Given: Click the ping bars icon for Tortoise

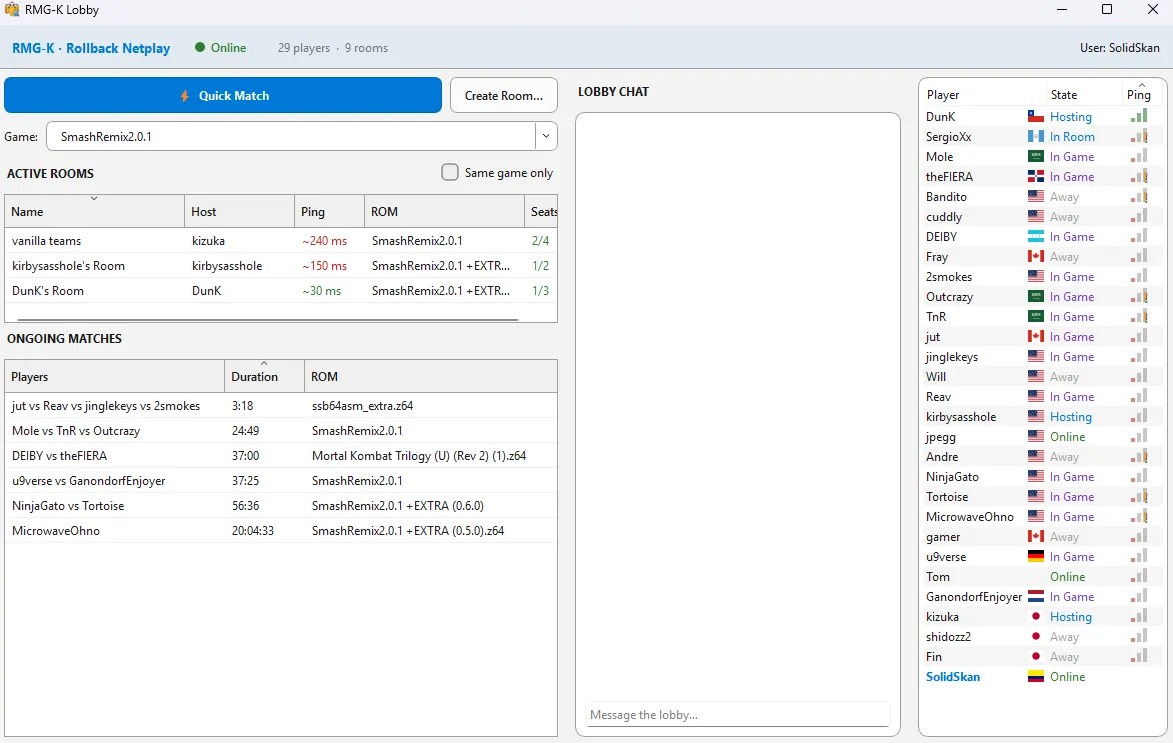Looking at the screenshot, I should point(1139,496).
